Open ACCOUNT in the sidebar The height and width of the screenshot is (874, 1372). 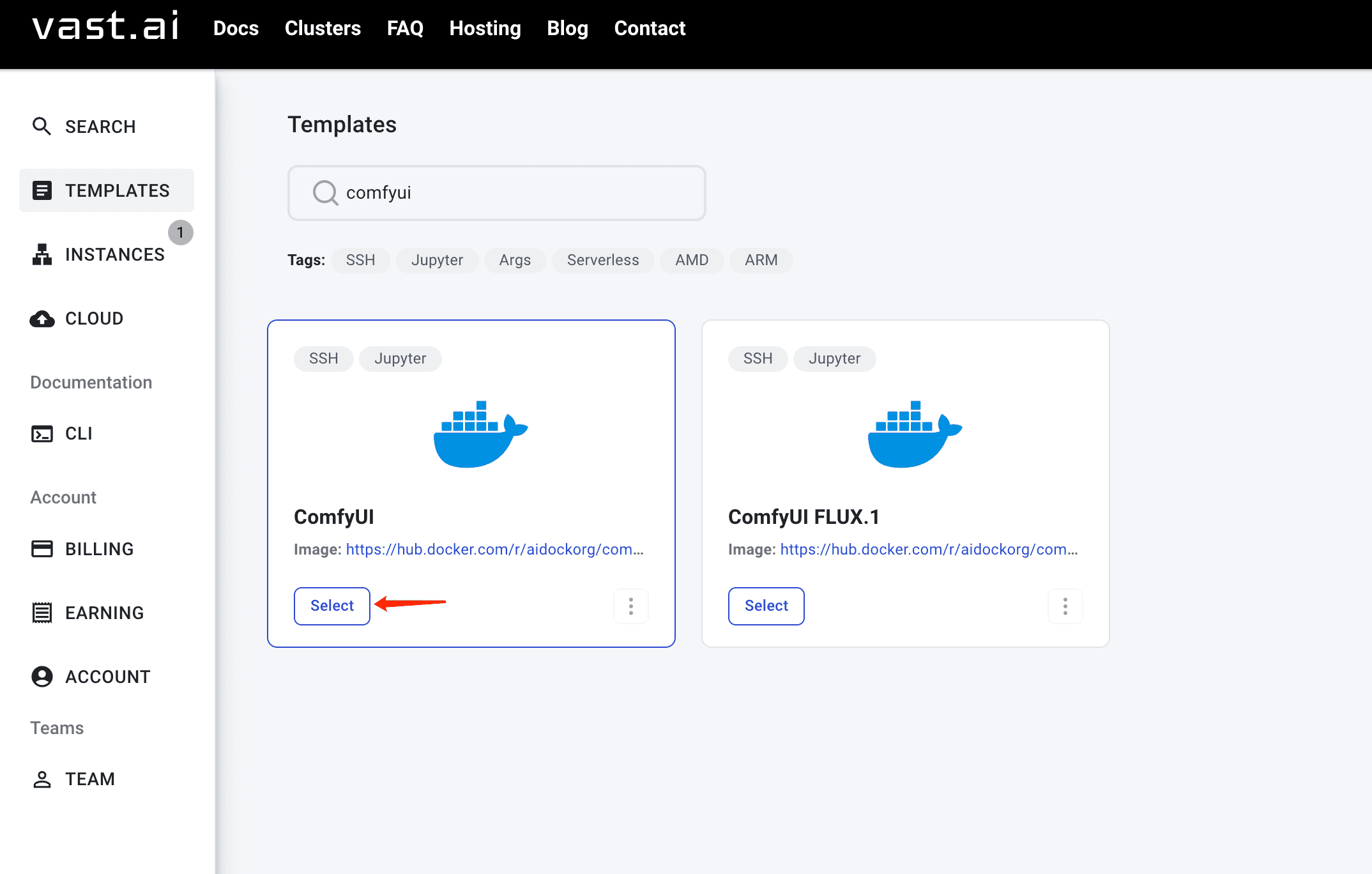click(x=108, y=677)
